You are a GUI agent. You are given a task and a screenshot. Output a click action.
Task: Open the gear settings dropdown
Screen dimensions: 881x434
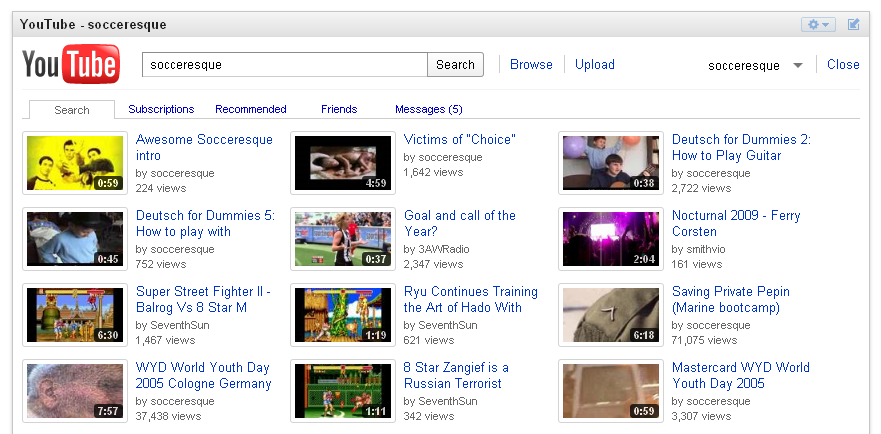coord(817,24)
